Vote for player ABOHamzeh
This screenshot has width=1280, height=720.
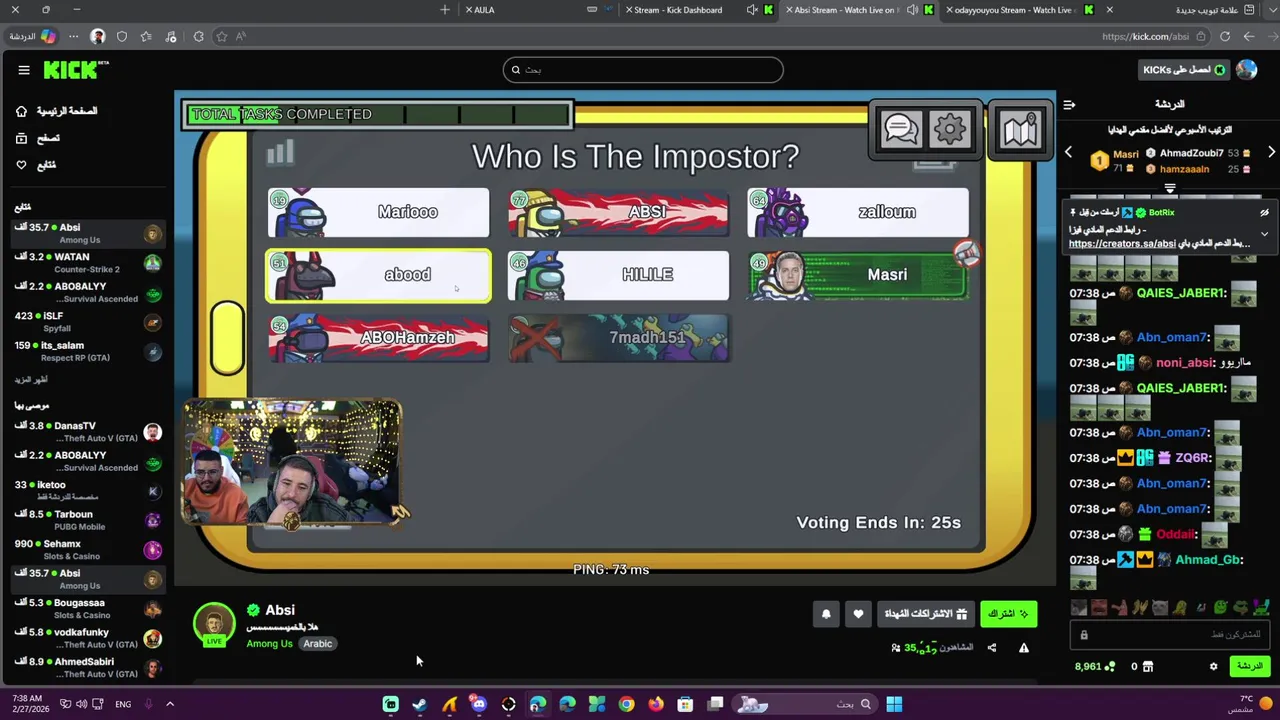click(379, 338)
